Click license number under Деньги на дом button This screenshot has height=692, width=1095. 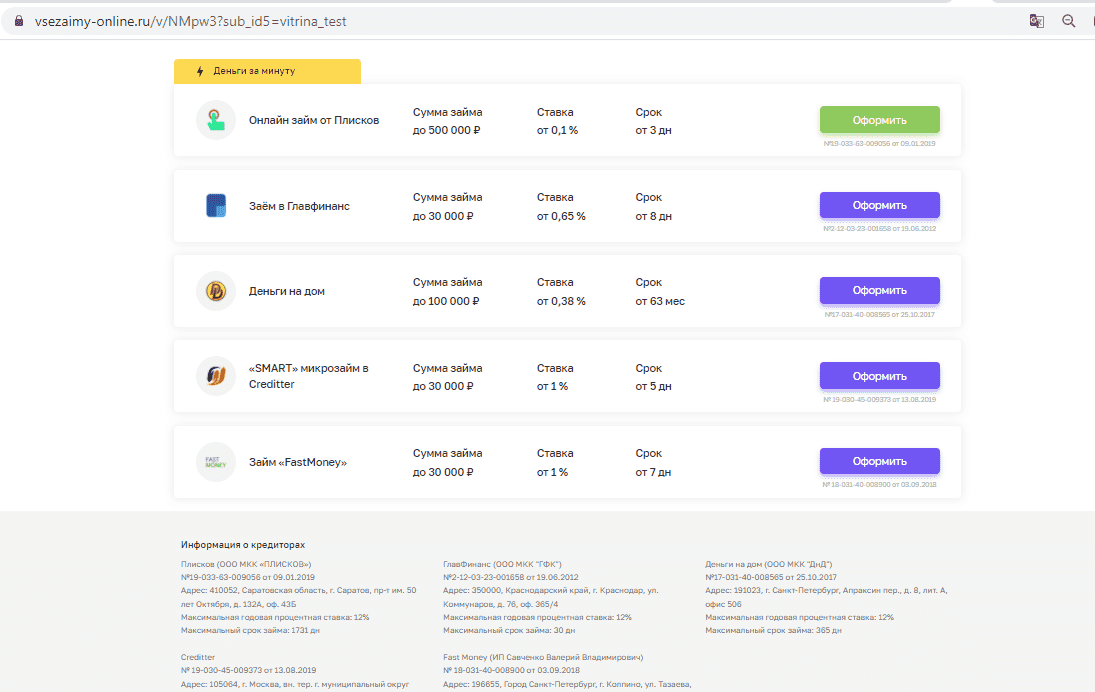pos(879,315)
